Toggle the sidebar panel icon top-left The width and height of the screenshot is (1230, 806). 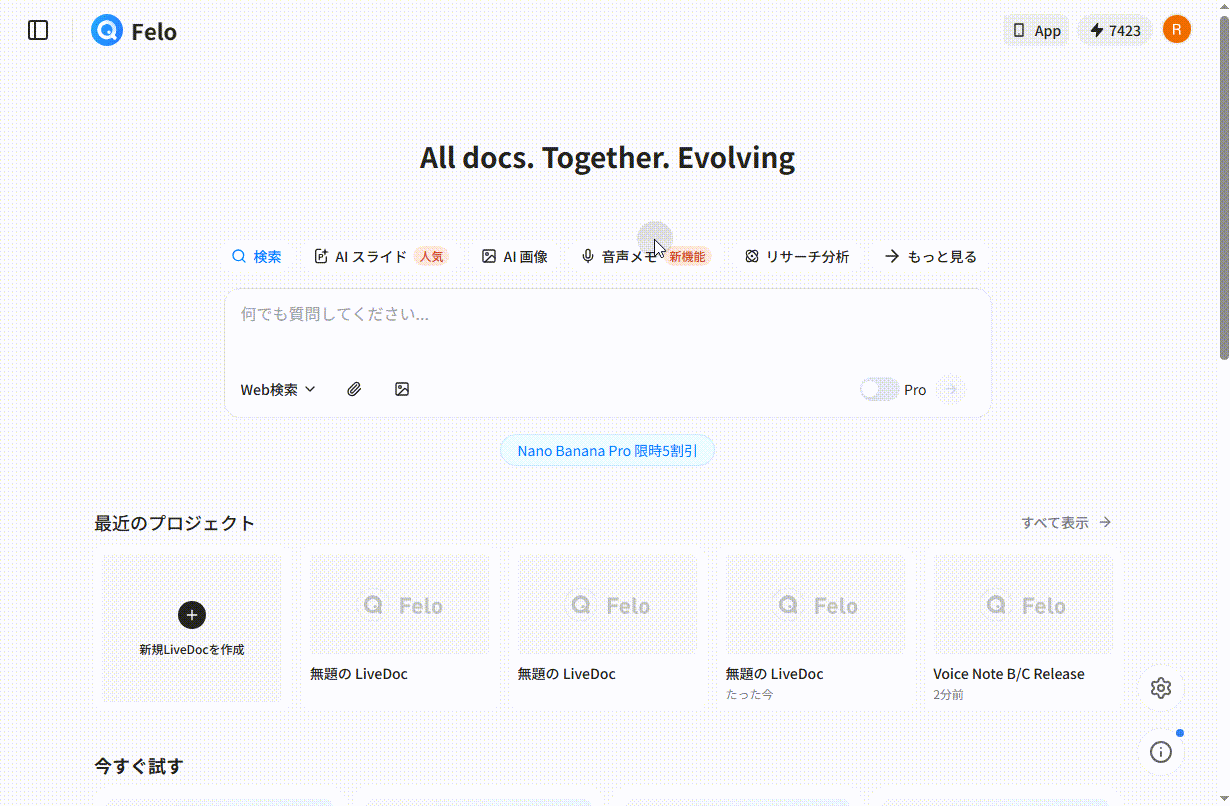37,30
